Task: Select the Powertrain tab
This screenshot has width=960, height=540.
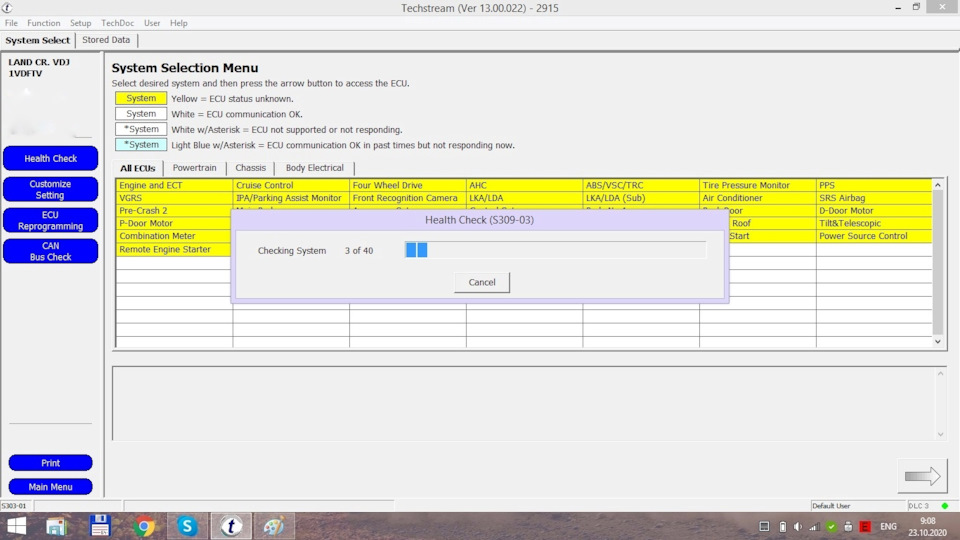Action: (194, 168)
